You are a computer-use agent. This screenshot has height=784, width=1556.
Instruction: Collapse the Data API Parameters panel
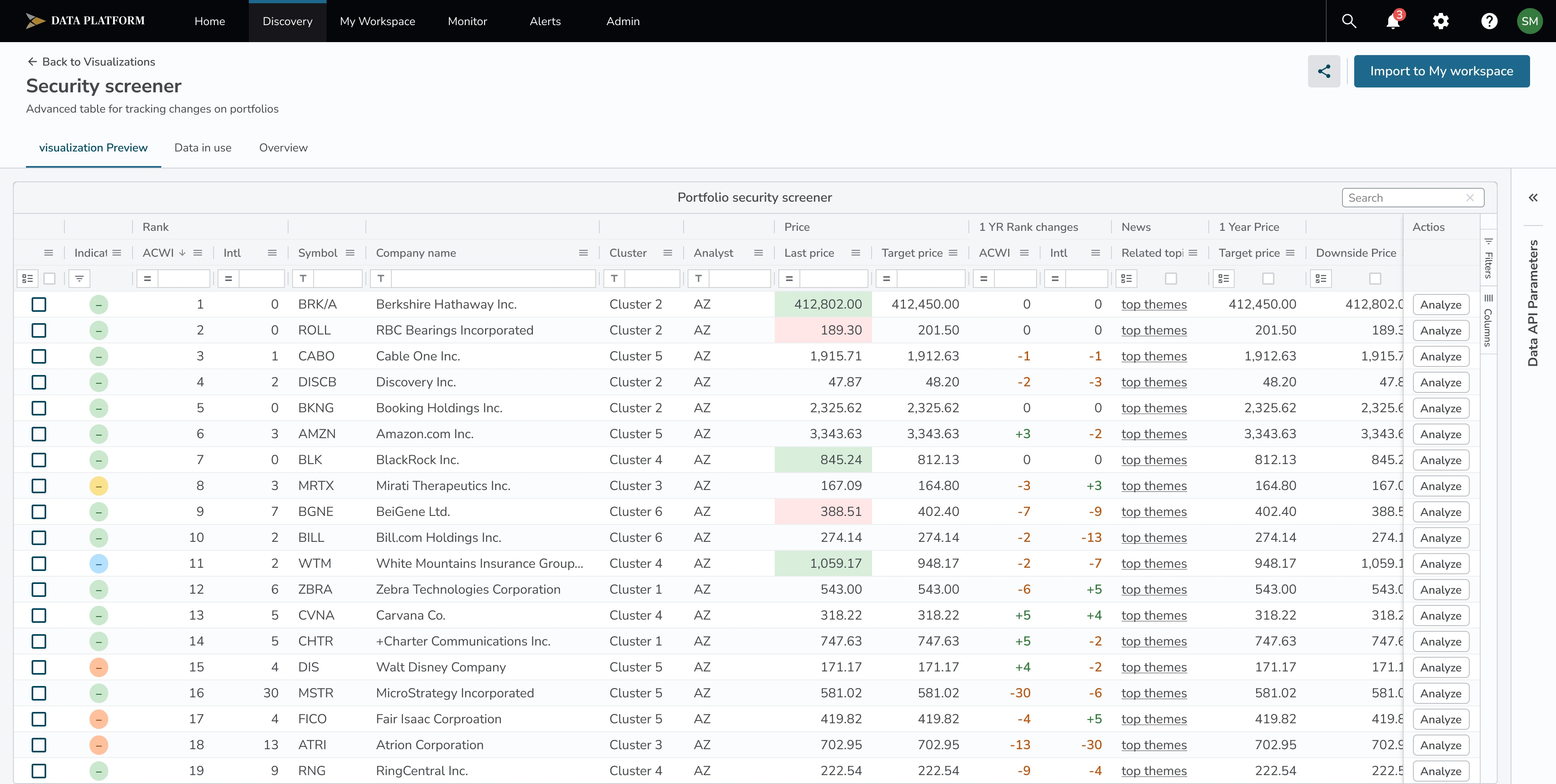click(x=1533, y=198)
